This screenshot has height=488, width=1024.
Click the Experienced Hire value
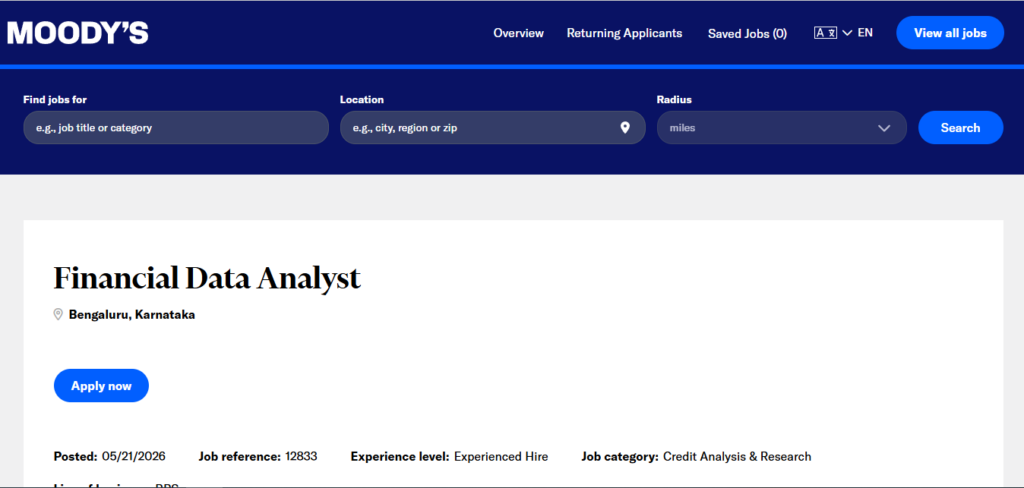(501, 456)
